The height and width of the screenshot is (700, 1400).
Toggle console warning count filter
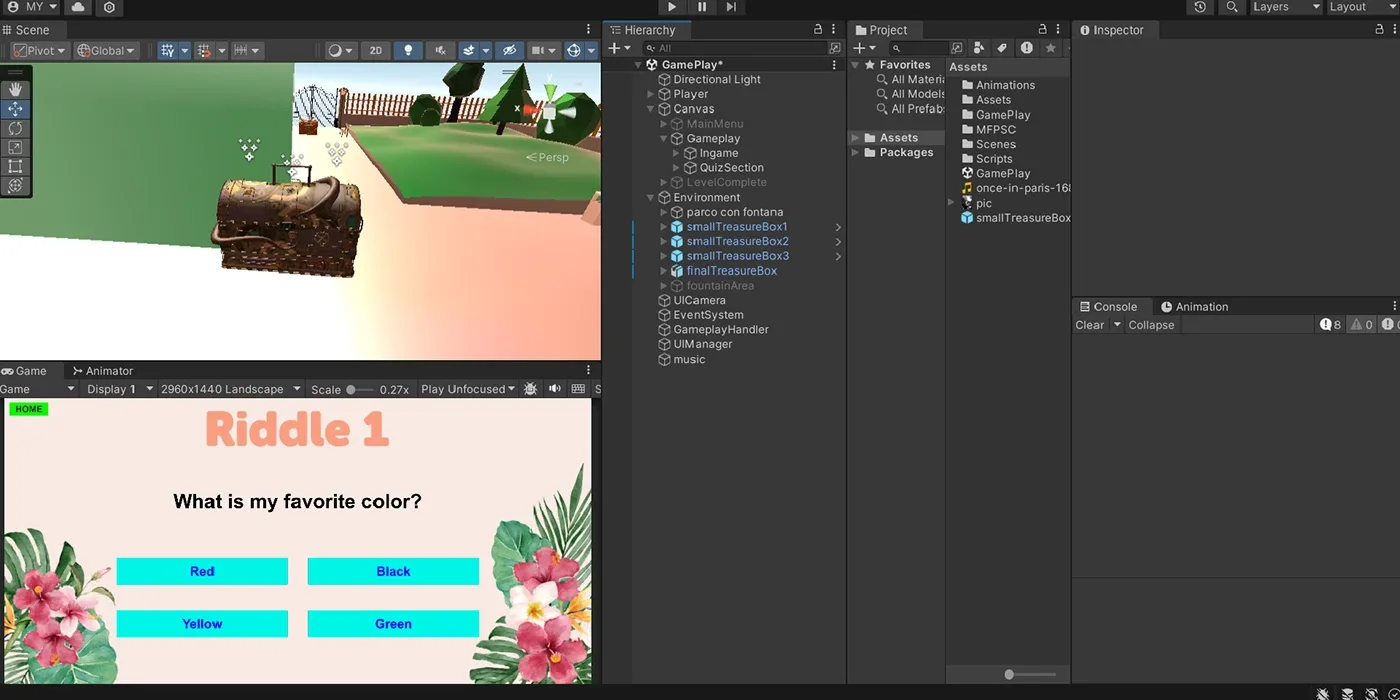pyautogui.click(x=1361, y=325)
